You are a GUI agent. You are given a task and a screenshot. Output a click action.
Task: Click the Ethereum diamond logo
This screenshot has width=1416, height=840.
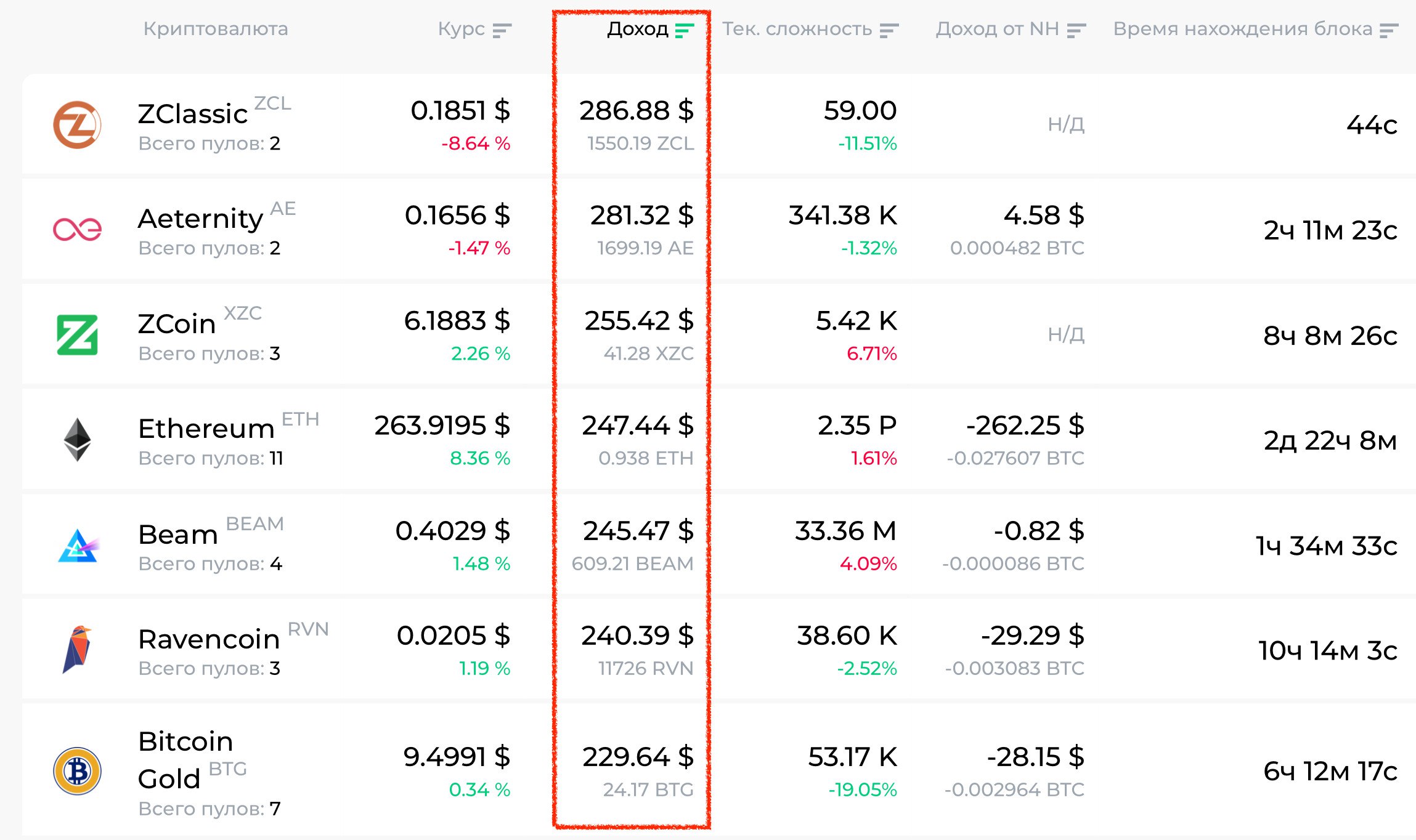[x=77, y=440]
